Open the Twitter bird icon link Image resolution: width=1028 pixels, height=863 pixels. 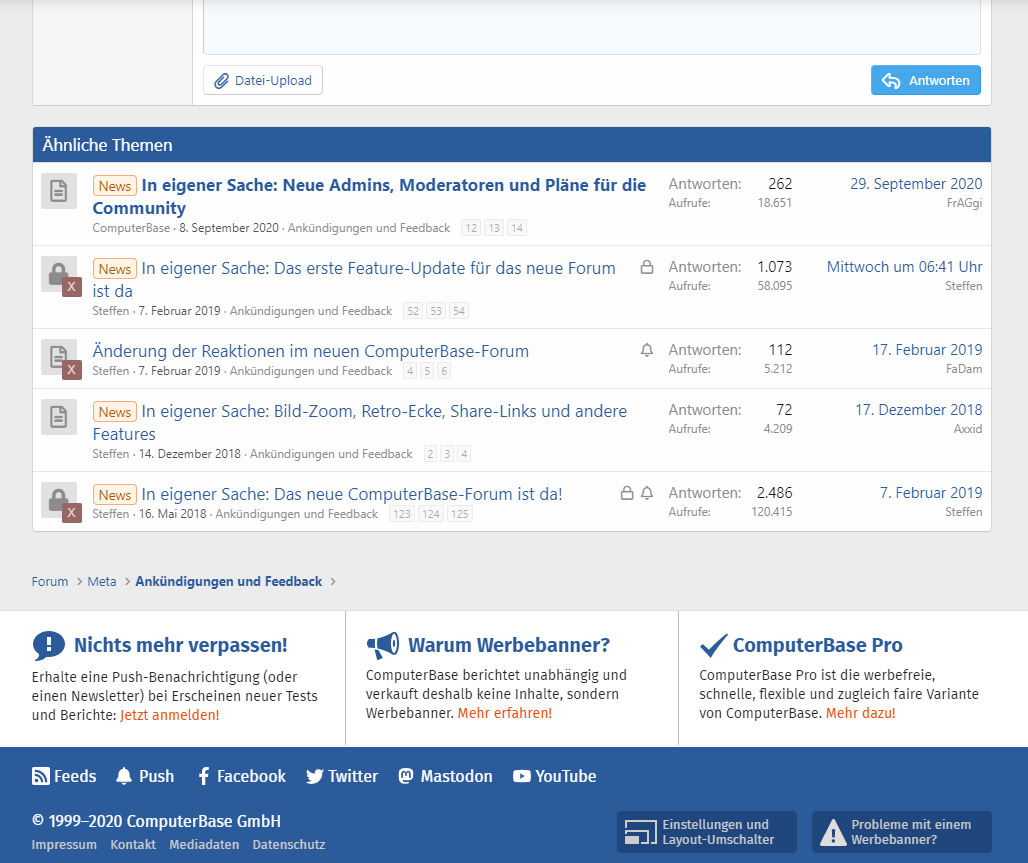click(315, 776)
